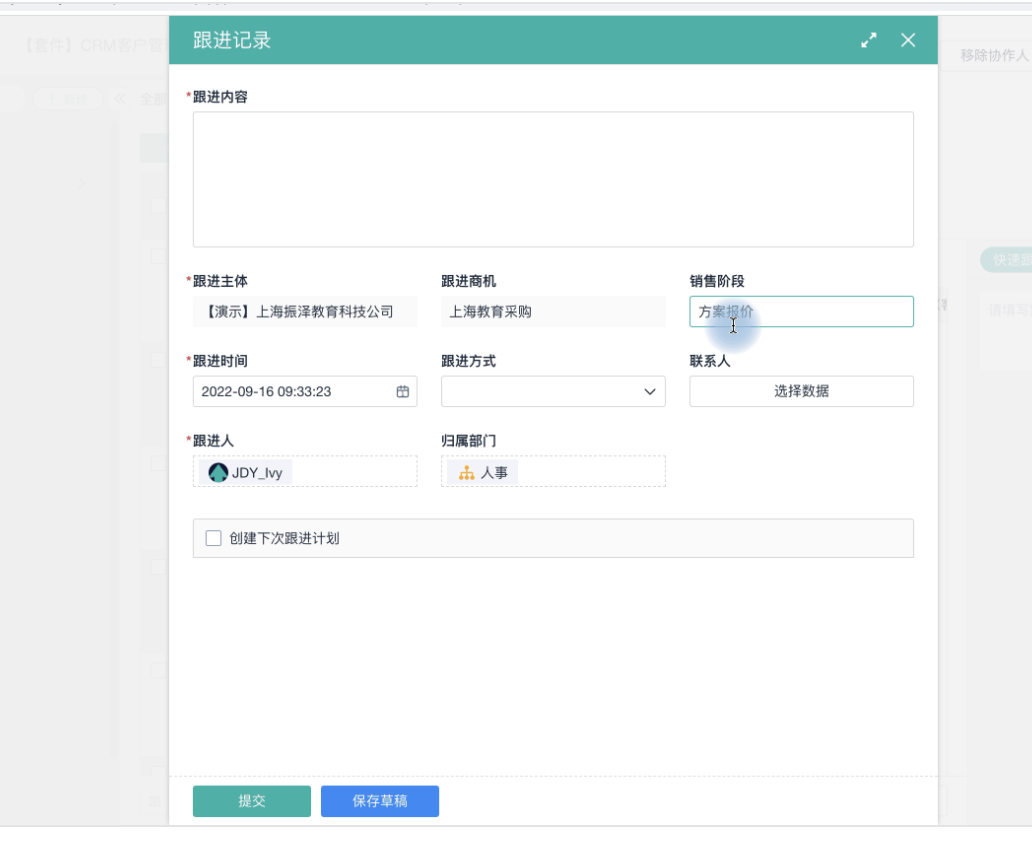Open the 跟进方式 dropdown arrow
The height and width of the screenshot is (846, 1032).
pos(650,392)
